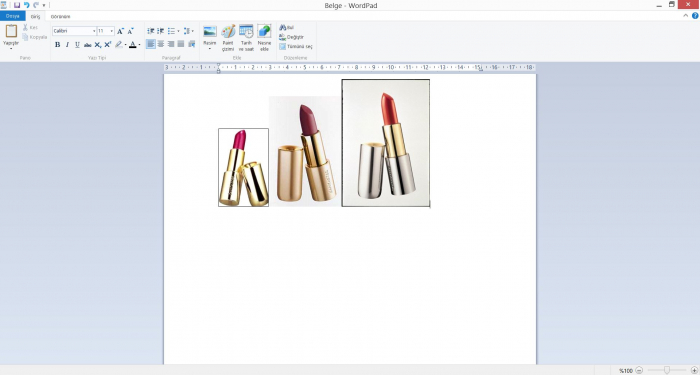
Task: Justify the paragraph text
Action: pos(181,44)
